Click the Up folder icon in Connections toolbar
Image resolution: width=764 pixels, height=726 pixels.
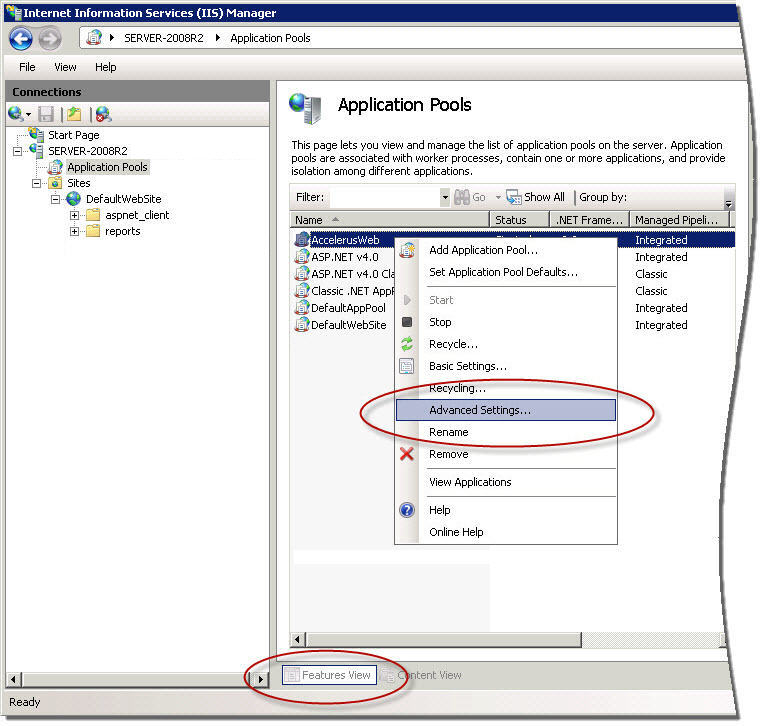pos(75,114)
